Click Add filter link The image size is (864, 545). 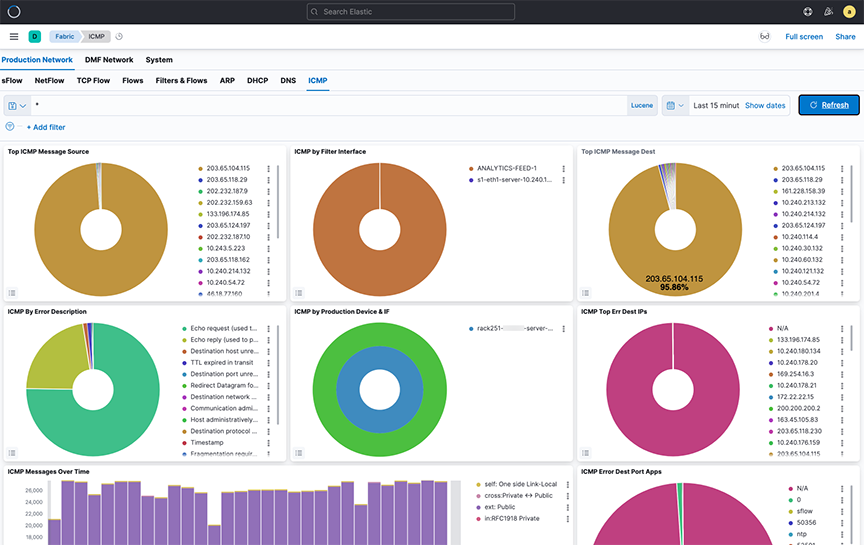[x=46, y=127]
